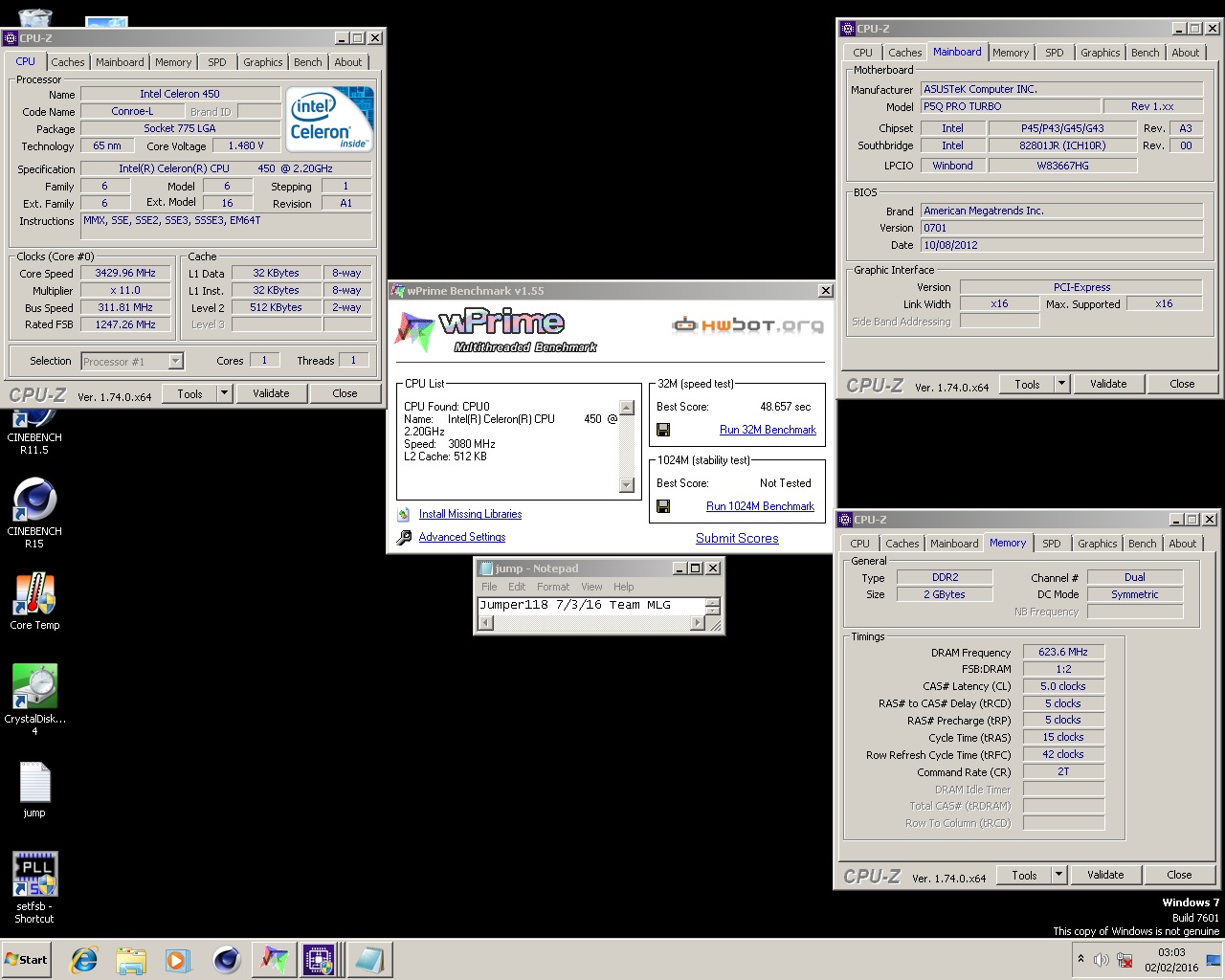This screenshot has width=1225, height=980.
Task: Click the volume speaker tray icon
Action: [x=1102, y=960]
